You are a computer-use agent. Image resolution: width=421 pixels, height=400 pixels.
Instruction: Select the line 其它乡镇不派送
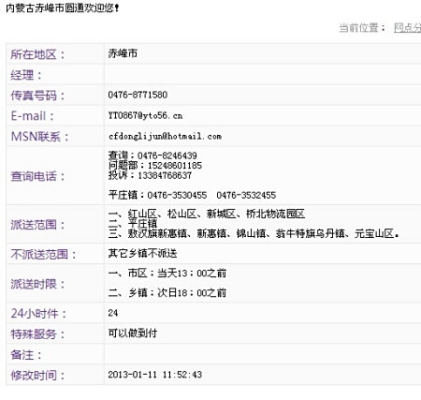143,254
